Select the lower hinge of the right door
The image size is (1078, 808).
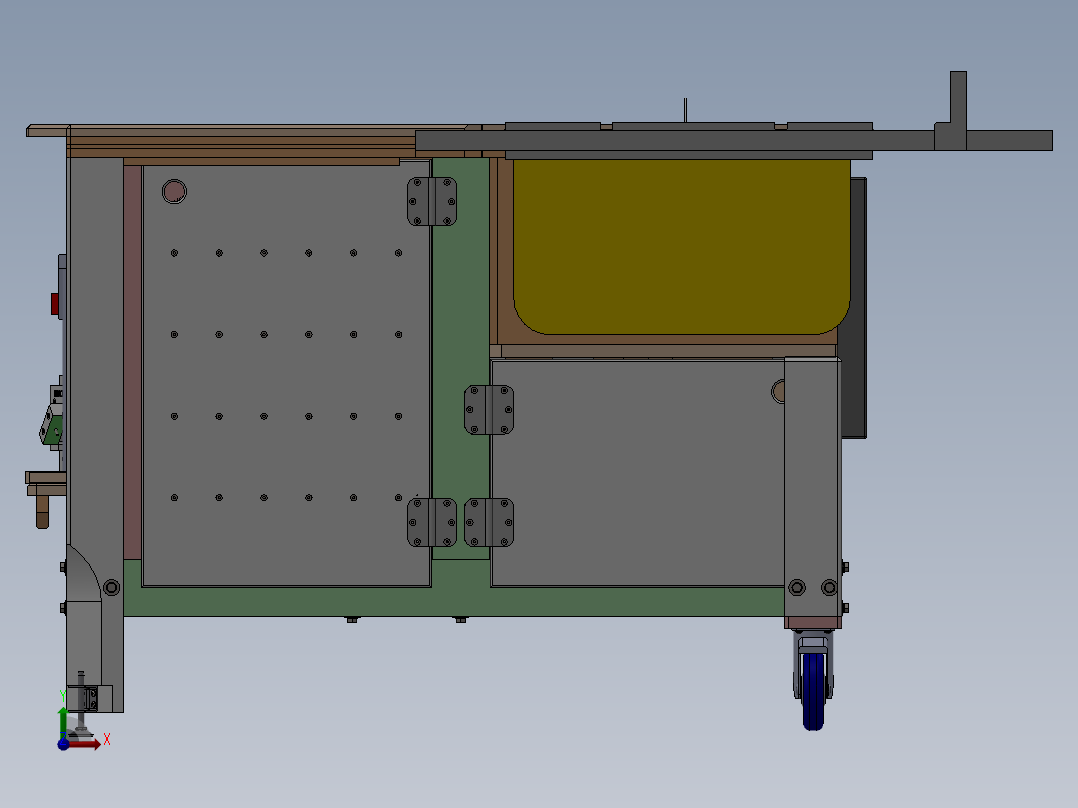(x=489, y=523)
